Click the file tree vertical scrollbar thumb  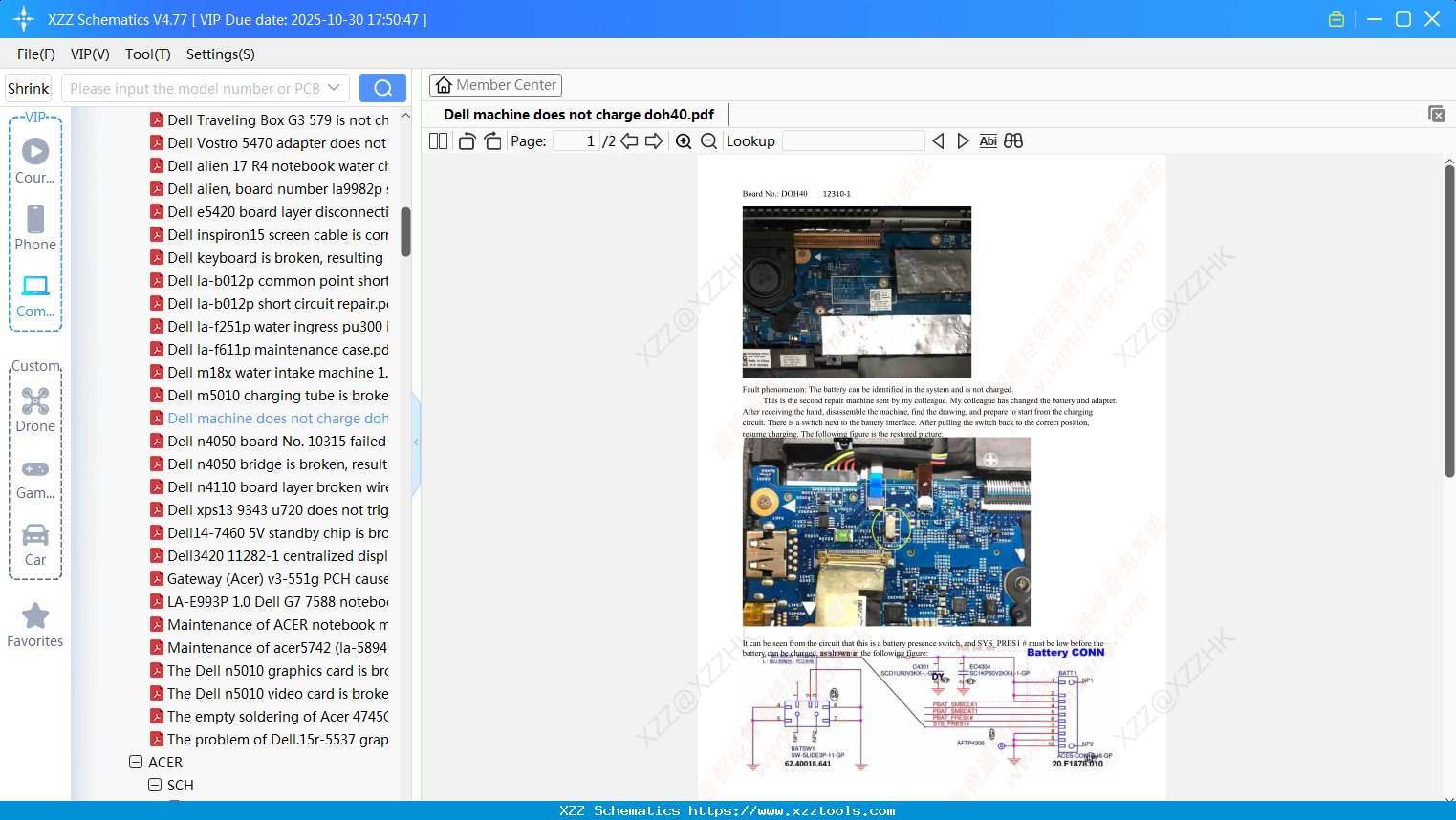(x=405, y=231)
